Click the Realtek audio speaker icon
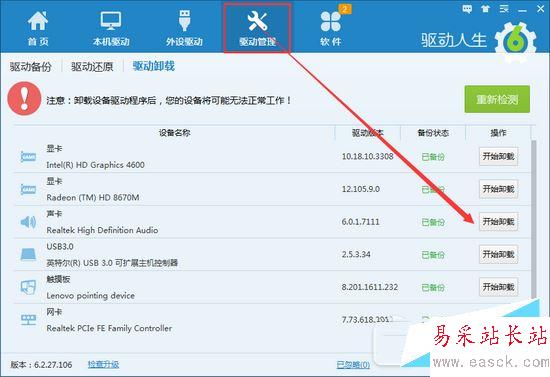This screenshot has height=377, width=550. 28,222
